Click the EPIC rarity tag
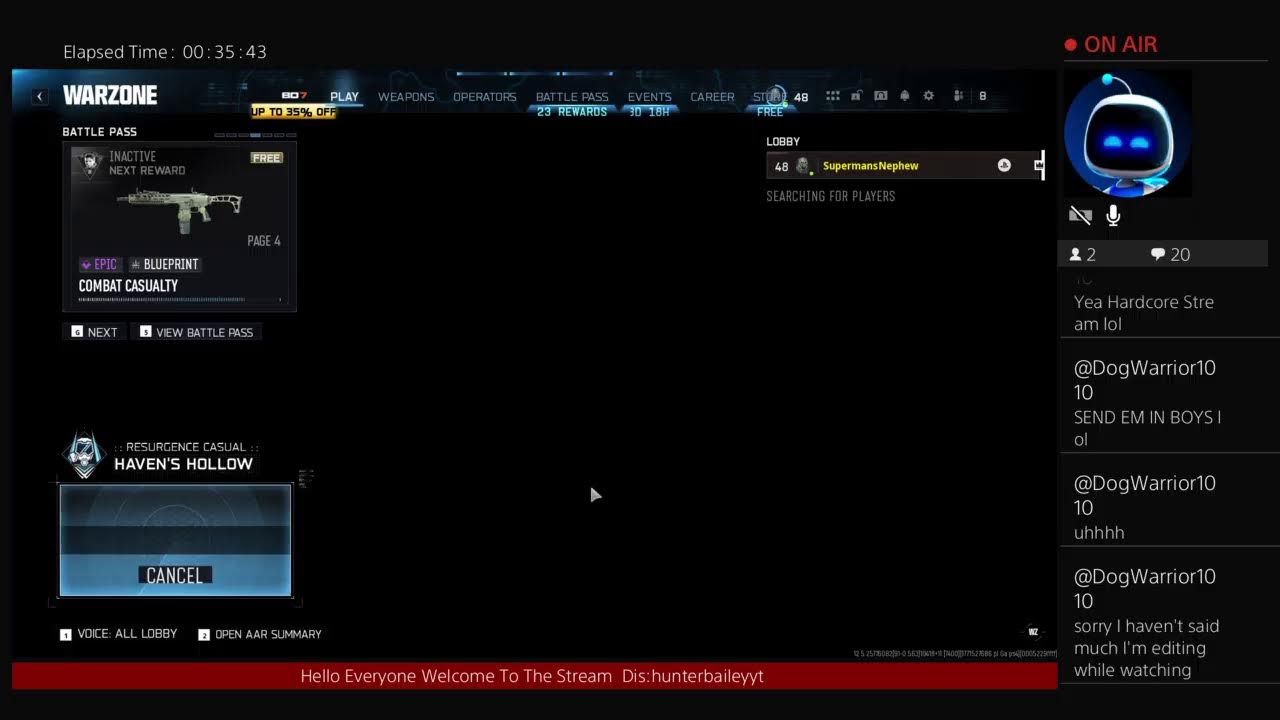Viewport: 1280px width, 720px height. (x=99, y=264)
